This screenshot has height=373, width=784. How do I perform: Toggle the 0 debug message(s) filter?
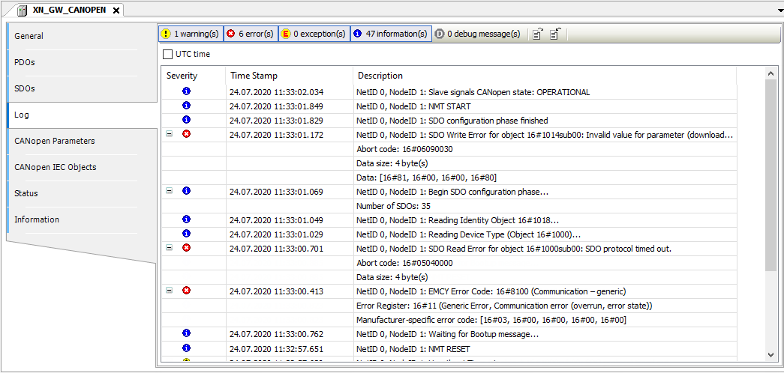click(478, 34)
